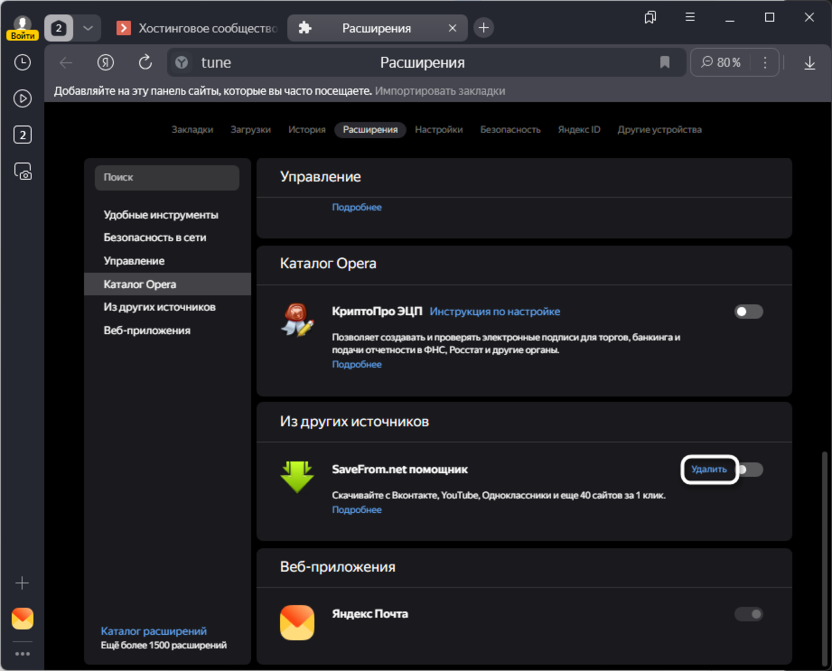This screenshot has width=832, height=671.
Task: Switch to the Хостинговое сообщество tab
Action: pyautogui.click(x=197, y=28)
